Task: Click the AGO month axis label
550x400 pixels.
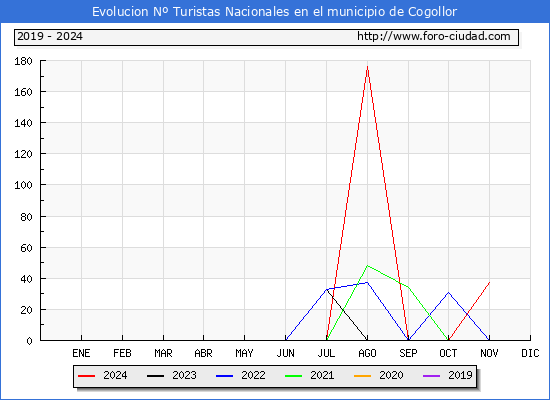Action: (367, 353)
